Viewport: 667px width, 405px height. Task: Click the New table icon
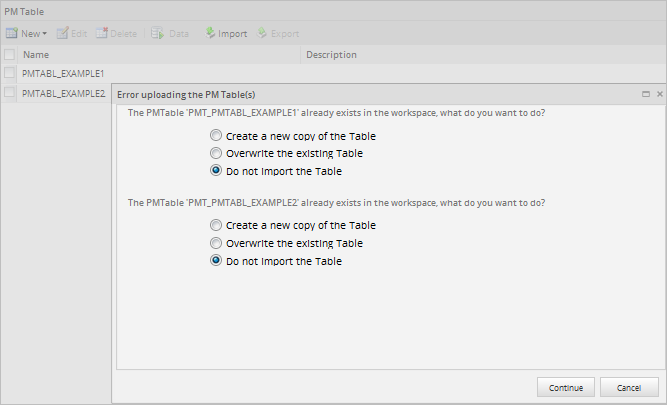pyautogui.click(x=12, y=33)
